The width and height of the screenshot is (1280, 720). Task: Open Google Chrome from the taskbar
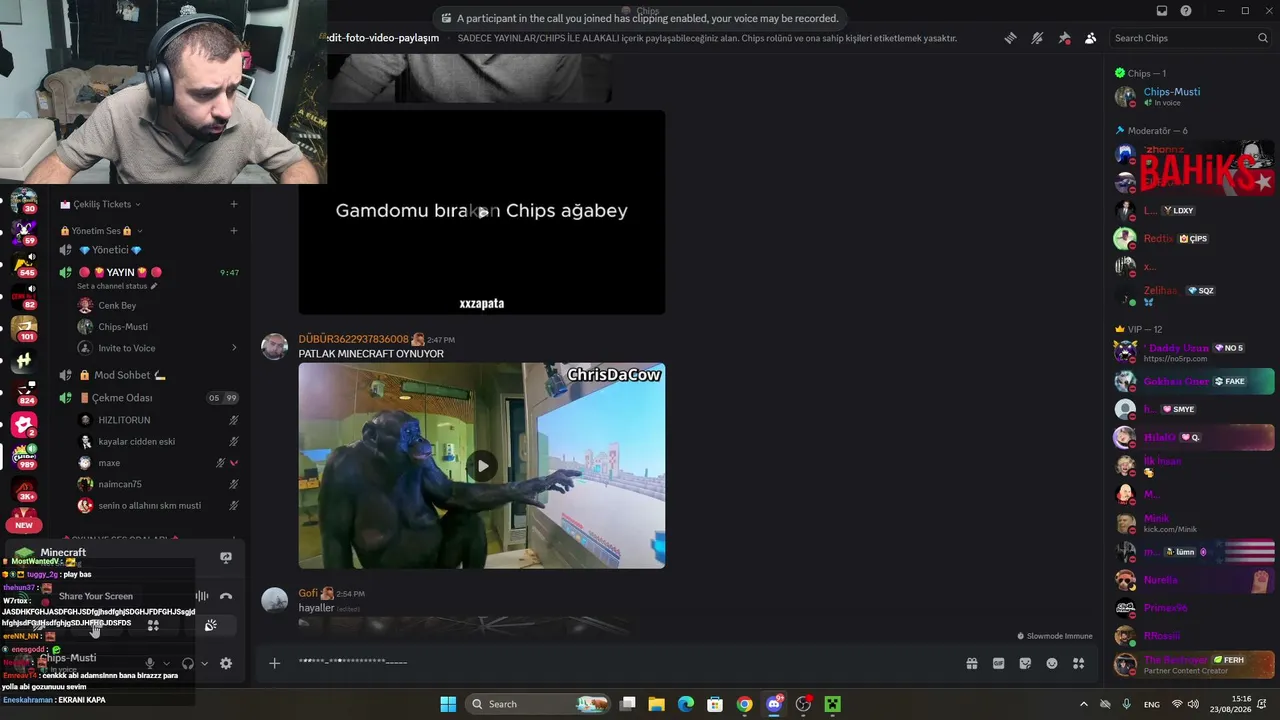click(744, 704)
